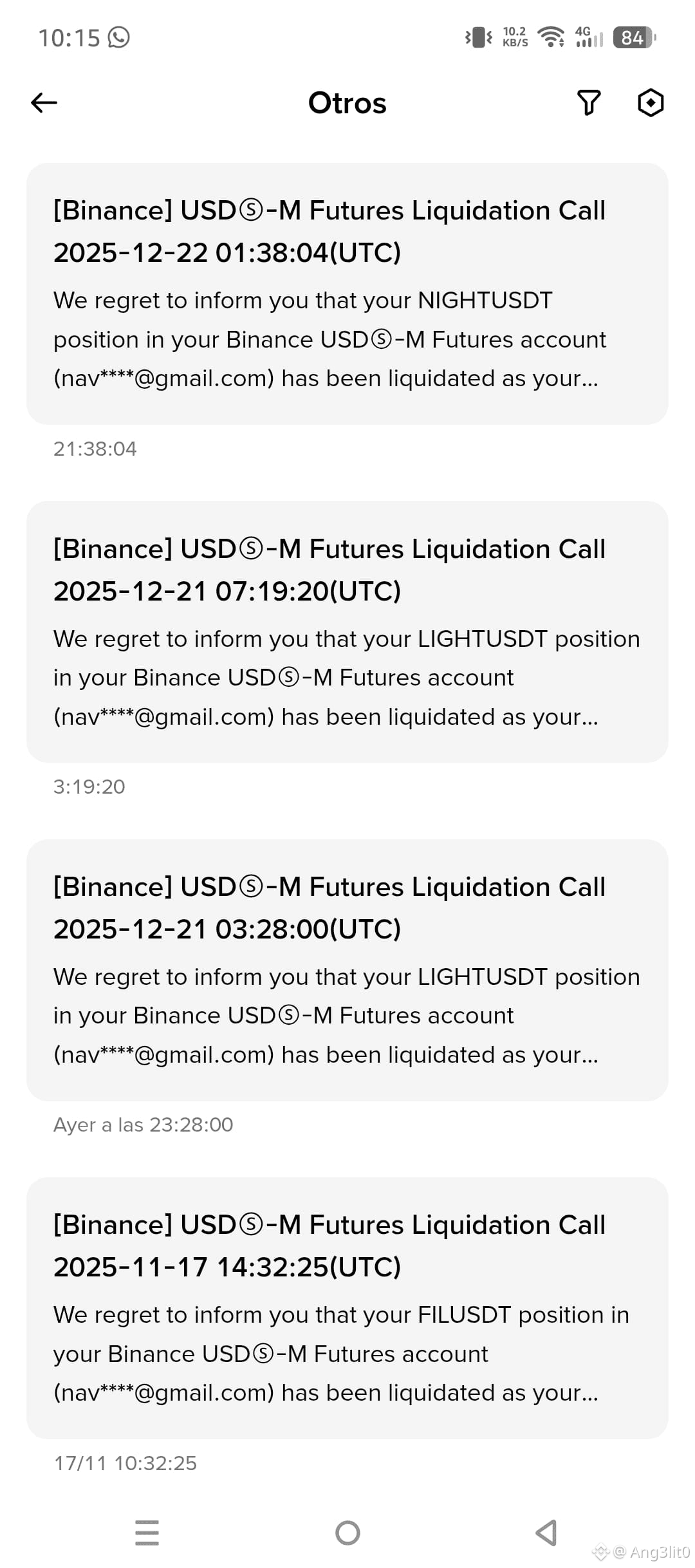The width and height of the screenshot is (695, 1568).
Task: Tap the 2025-12-22 01:38:04(UTC) heading
Action: click(227, 252)
